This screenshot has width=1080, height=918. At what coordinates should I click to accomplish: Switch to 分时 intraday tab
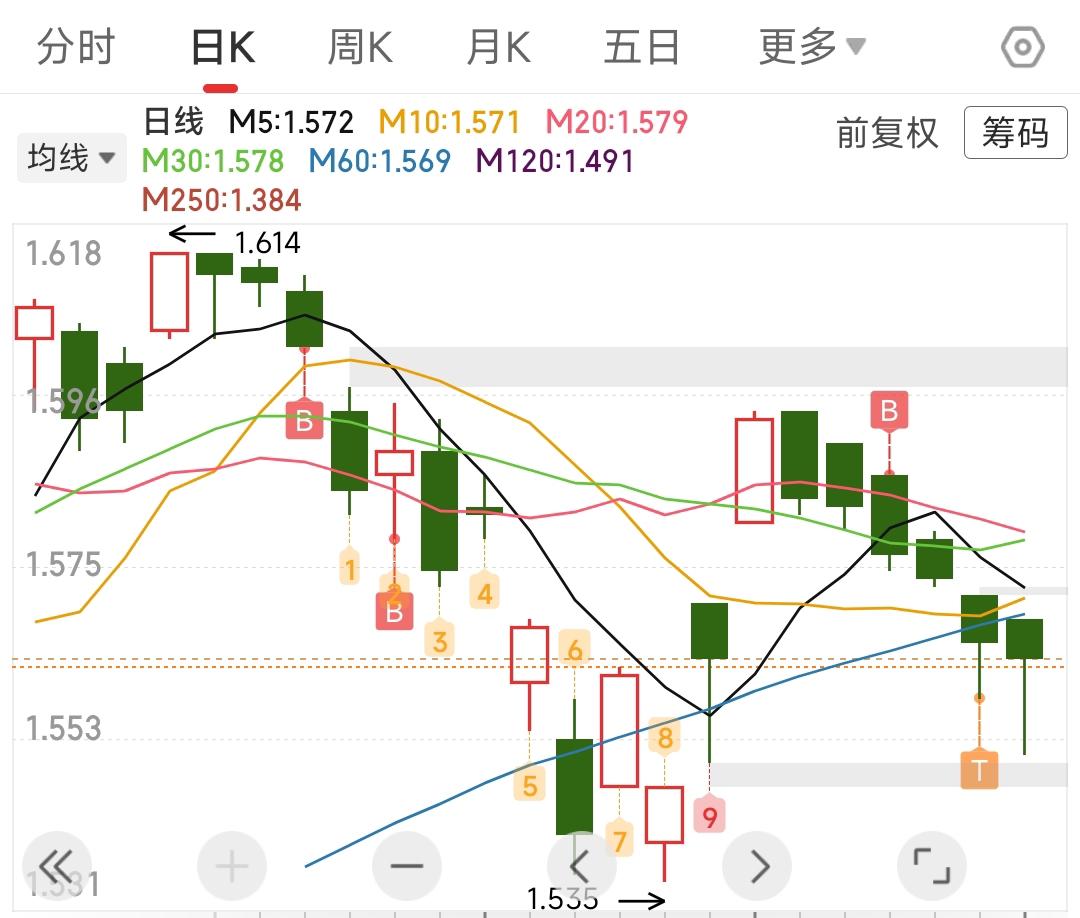(76, 47)
